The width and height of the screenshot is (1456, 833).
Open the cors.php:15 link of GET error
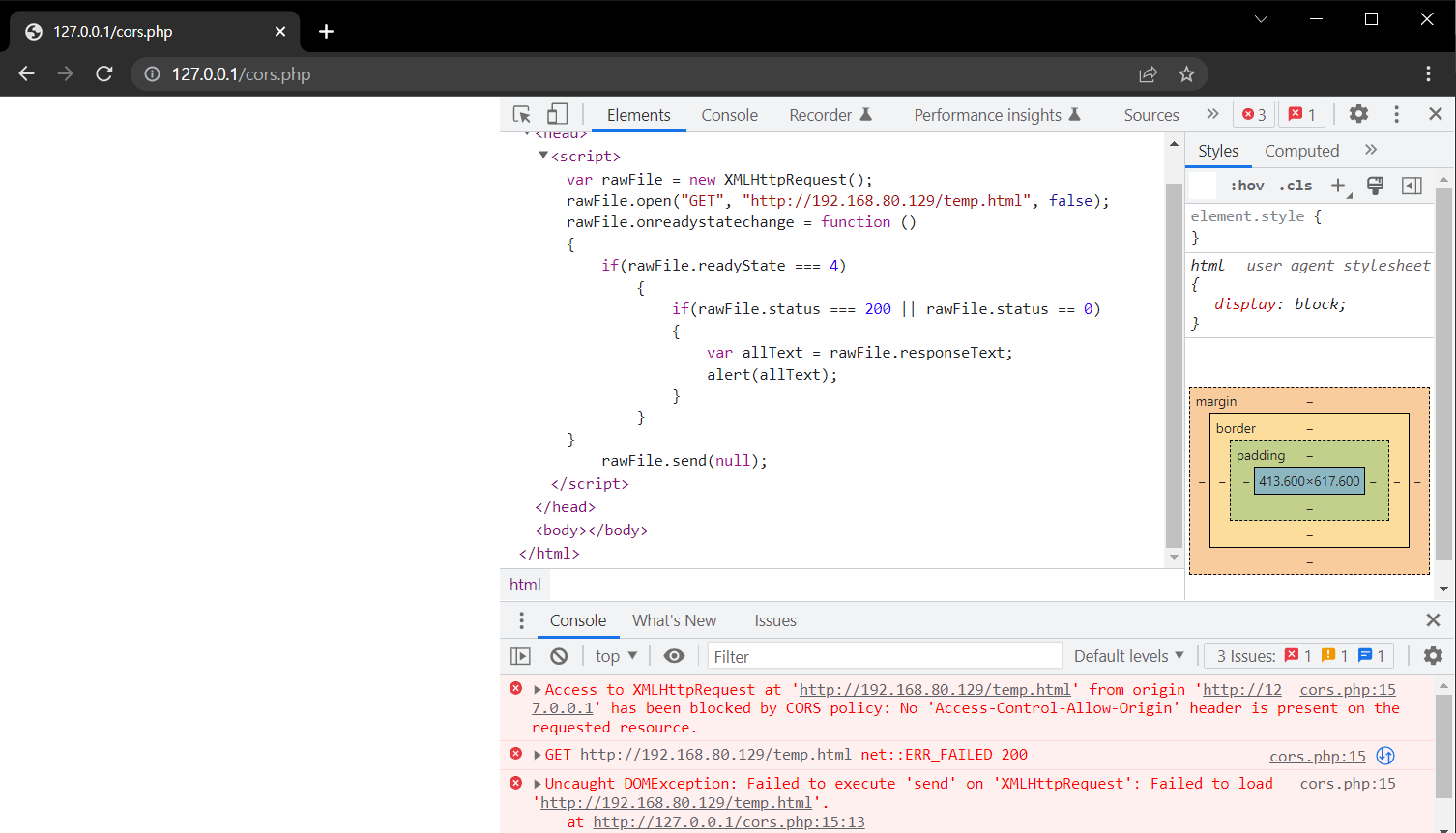click(x=1318, y=756)
